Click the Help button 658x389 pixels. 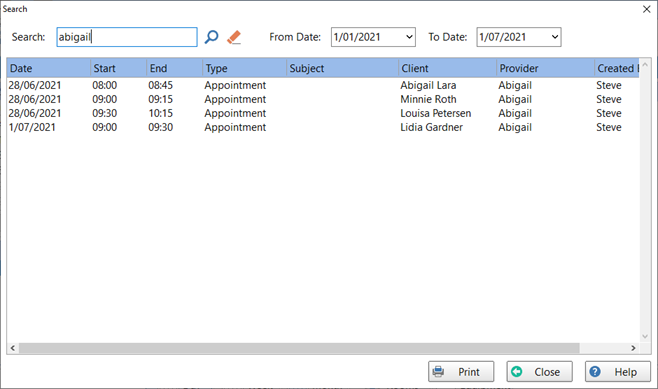(x=618, y=371)
